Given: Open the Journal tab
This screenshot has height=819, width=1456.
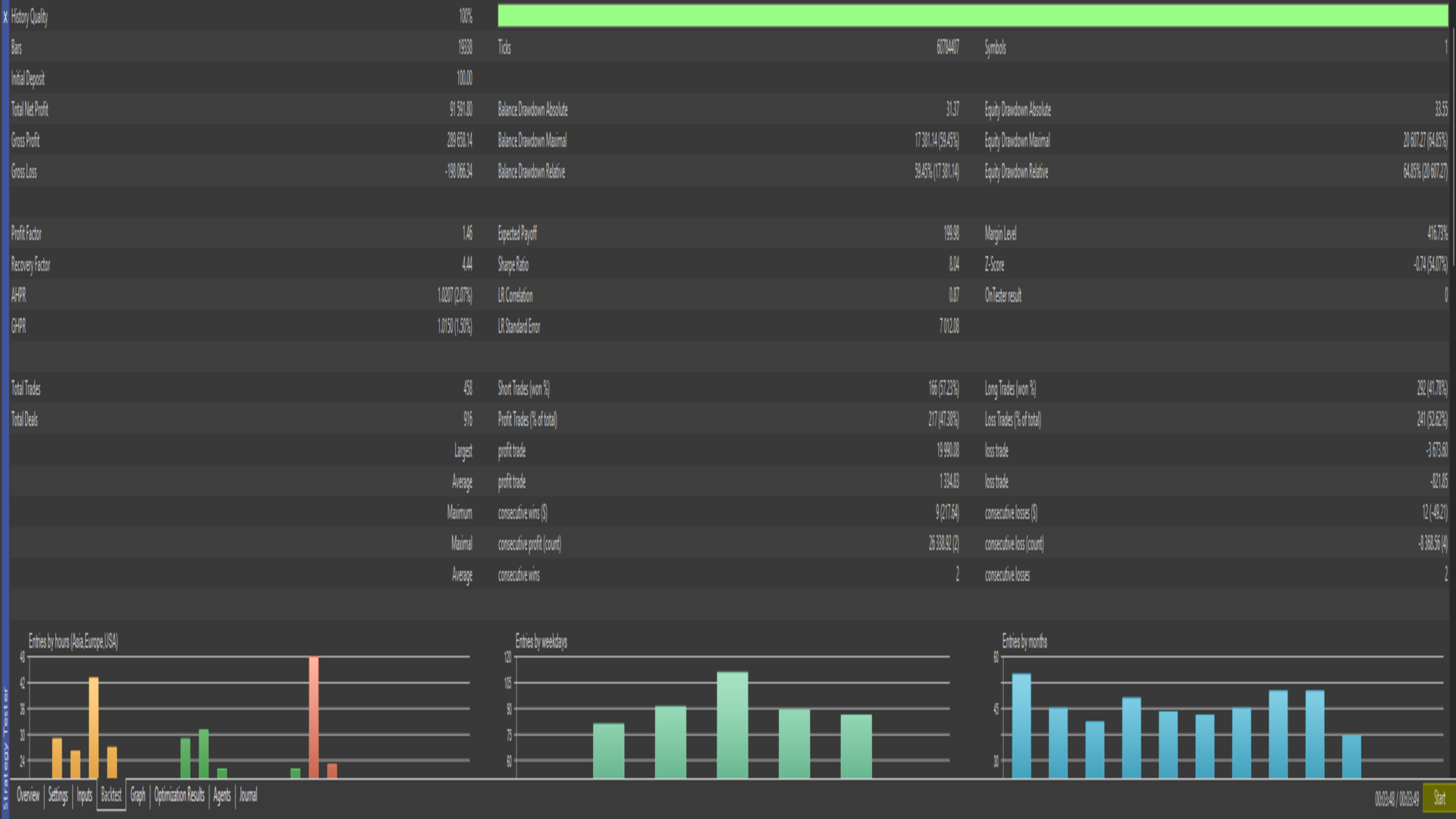Looking at the screenshot, I should 248,795.
